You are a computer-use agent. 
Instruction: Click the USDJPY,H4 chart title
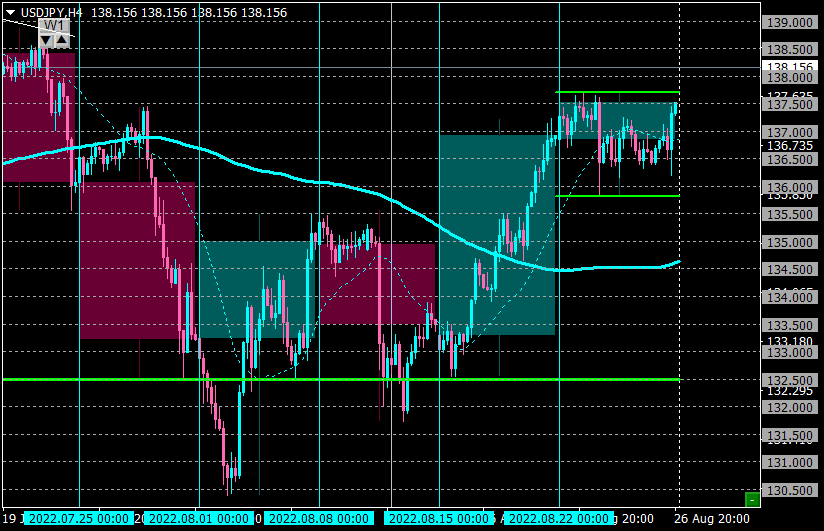pos(52,13)
